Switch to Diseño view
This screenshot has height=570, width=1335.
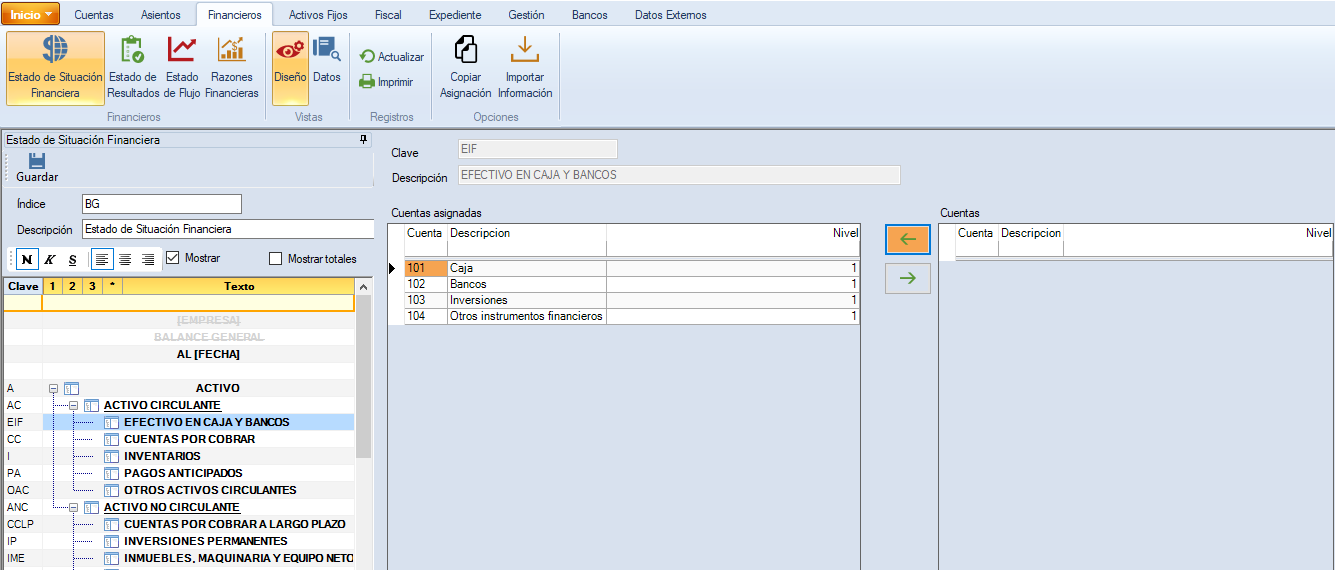(x=290, y=67)
